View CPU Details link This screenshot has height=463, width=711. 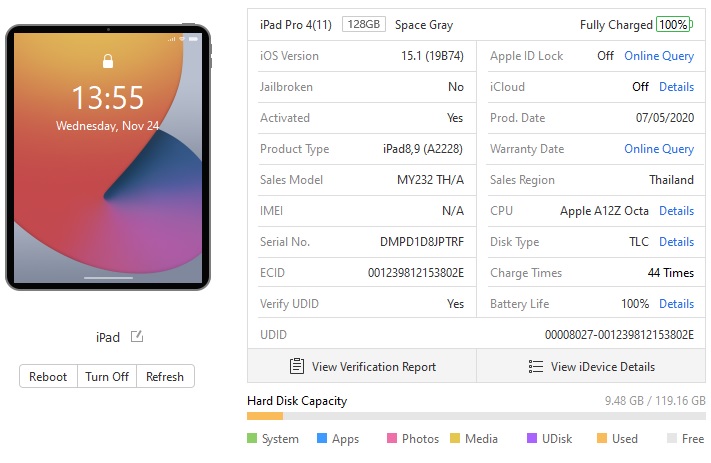tap(676, 211)
